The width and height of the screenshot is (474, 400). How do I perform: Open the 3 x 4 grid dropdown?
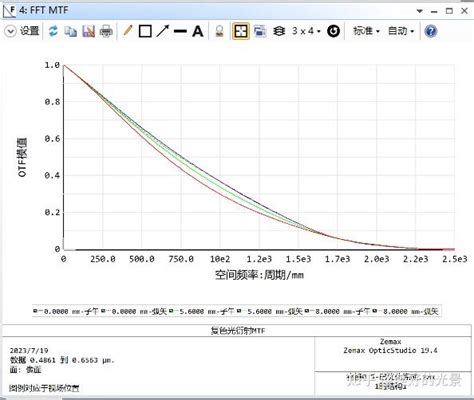pos(306,31)
